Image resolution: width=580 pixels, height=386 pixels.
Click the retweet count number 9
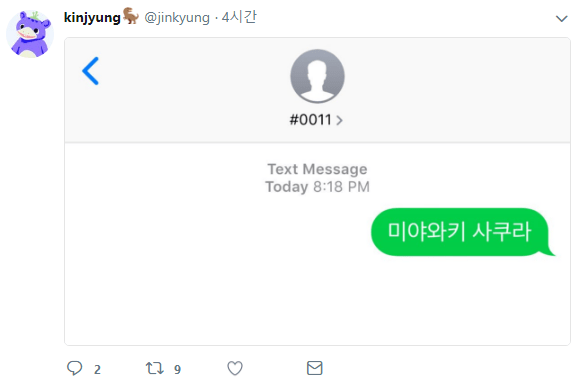178,369
